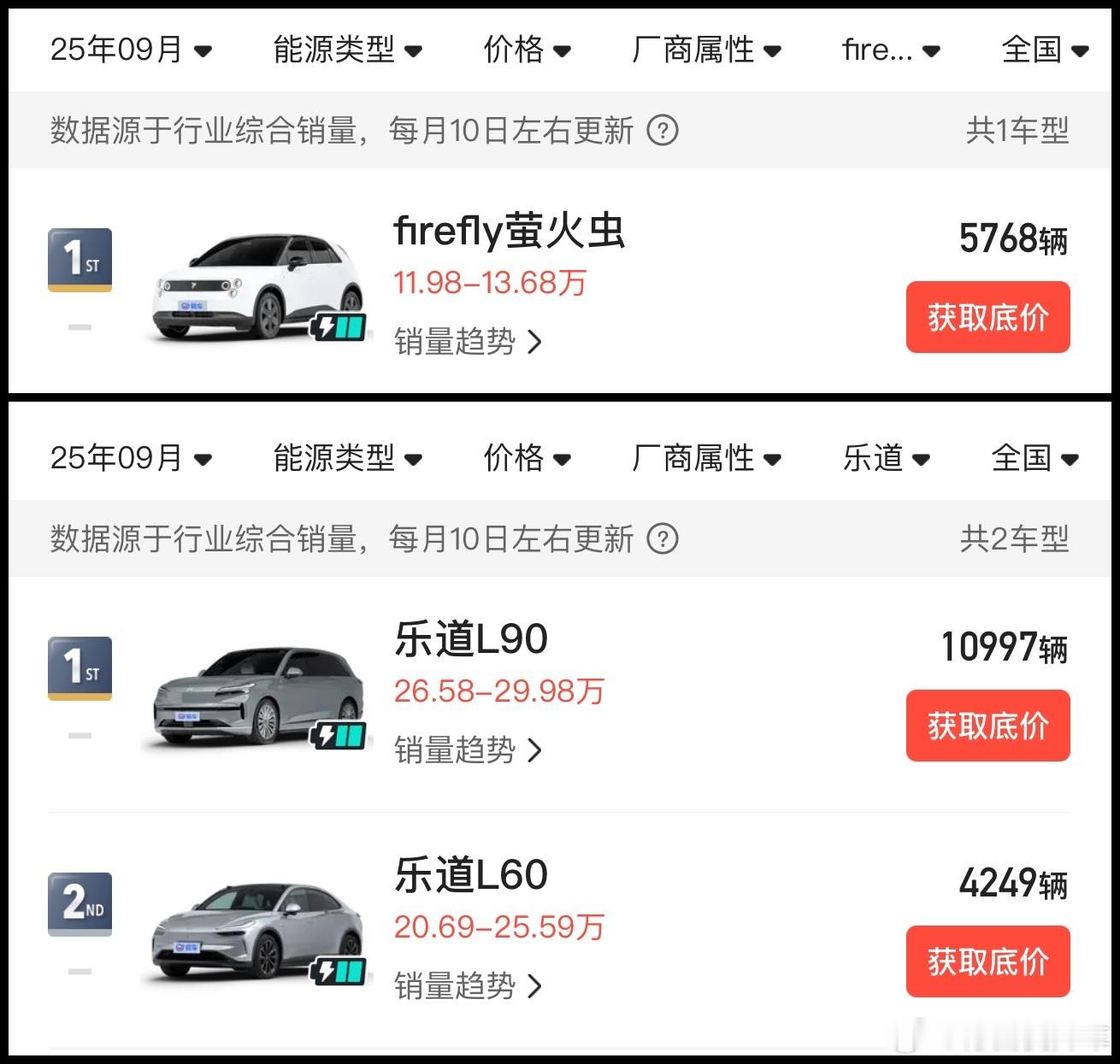Click the 2nd rank badge beside 乐道L60
This screenshot has height=1064, width=1120.
(x=80, y=904)
